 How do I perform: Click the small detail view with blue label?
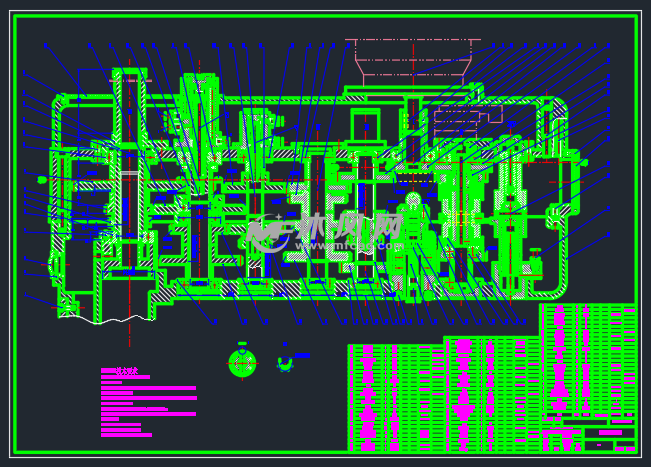click(x=286, y=362)
